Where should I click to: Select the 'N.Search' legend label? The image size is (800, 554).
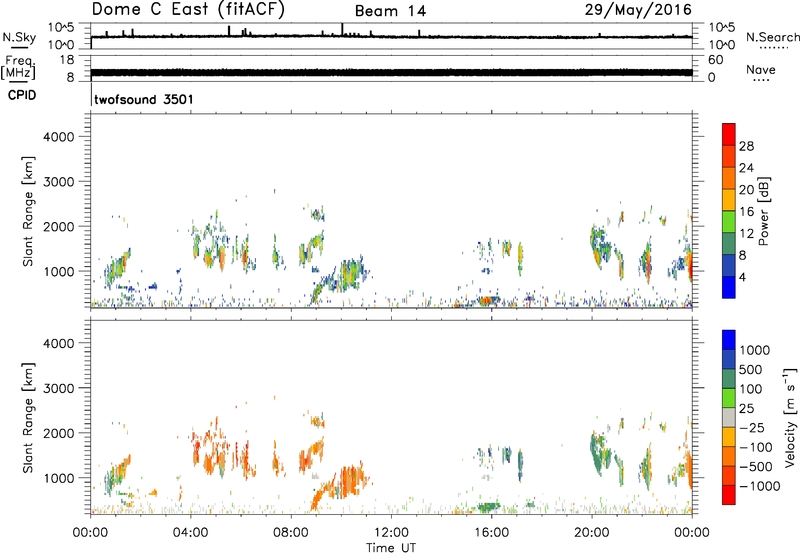pos(772,37)
